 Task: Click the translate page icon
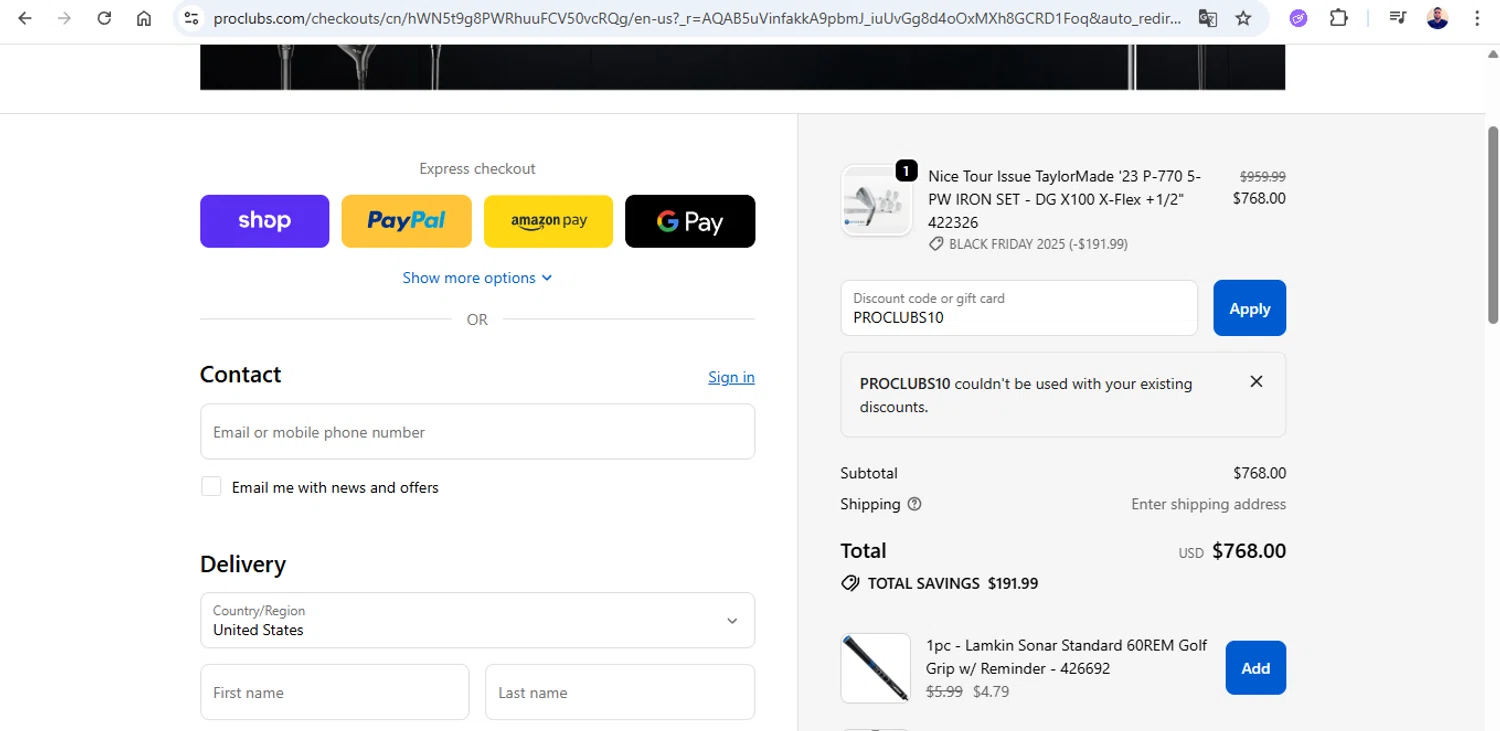pyautogui.click(x=1208, y=18)
